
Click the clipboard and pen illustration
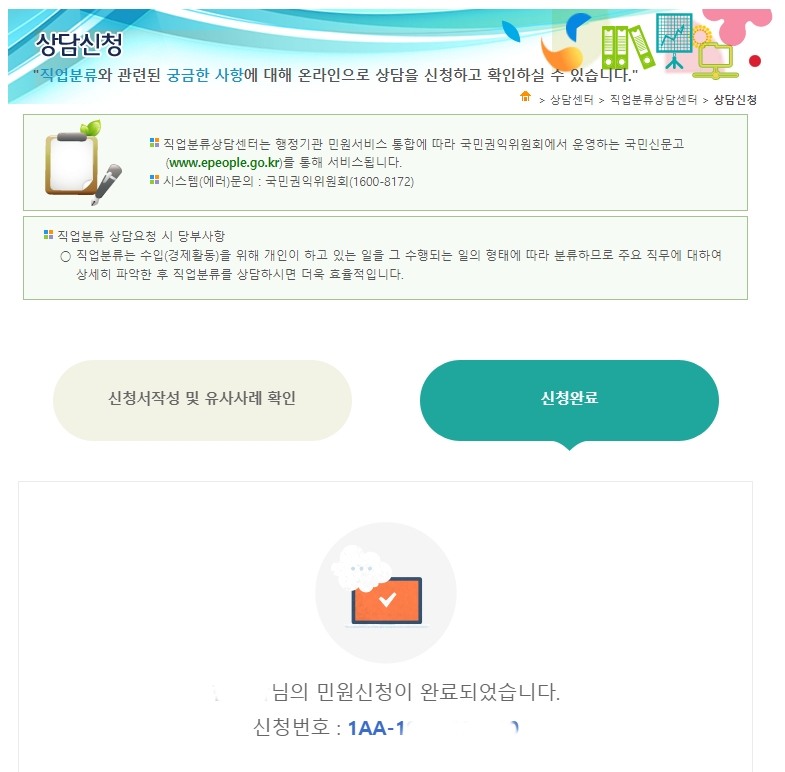tap(83, 163)
